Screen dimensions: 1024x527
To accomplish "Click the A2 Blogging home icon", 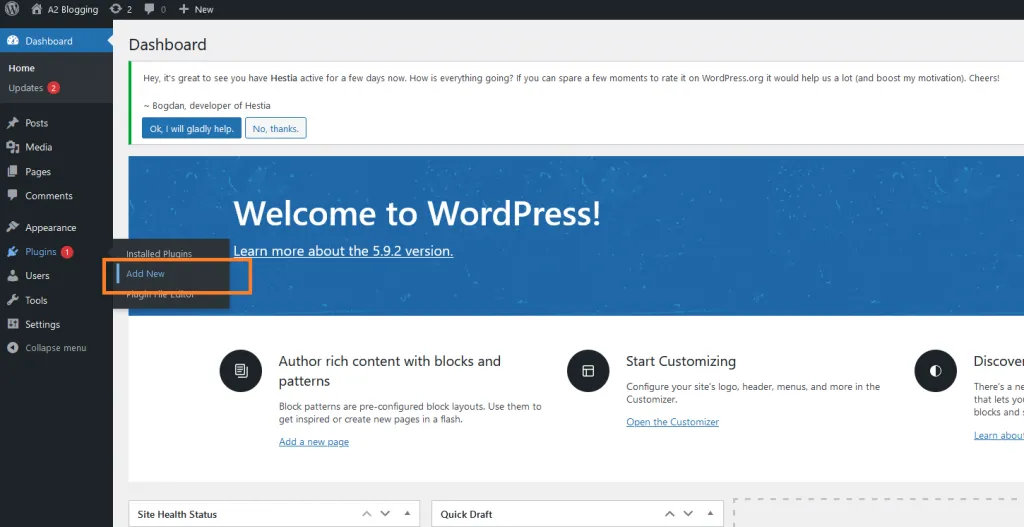I will click(37, 9).
